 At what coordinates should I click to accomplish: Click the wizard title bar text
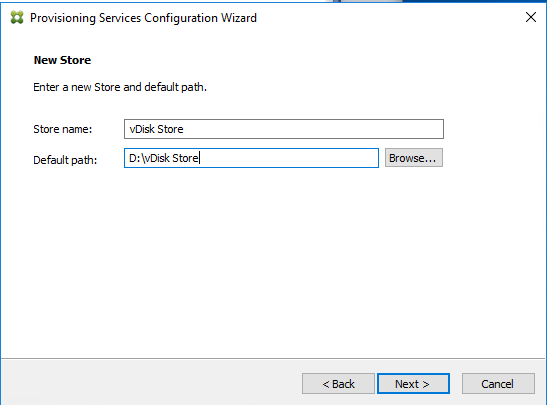[x=143, y=18]
